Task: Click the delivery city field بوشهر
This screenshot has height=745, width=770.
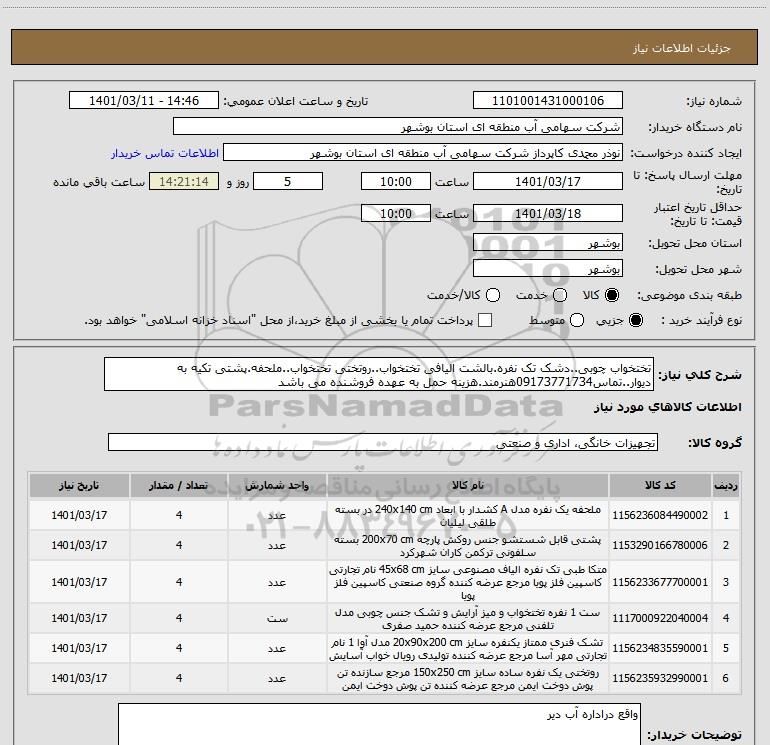Action: tap(548, 269)
